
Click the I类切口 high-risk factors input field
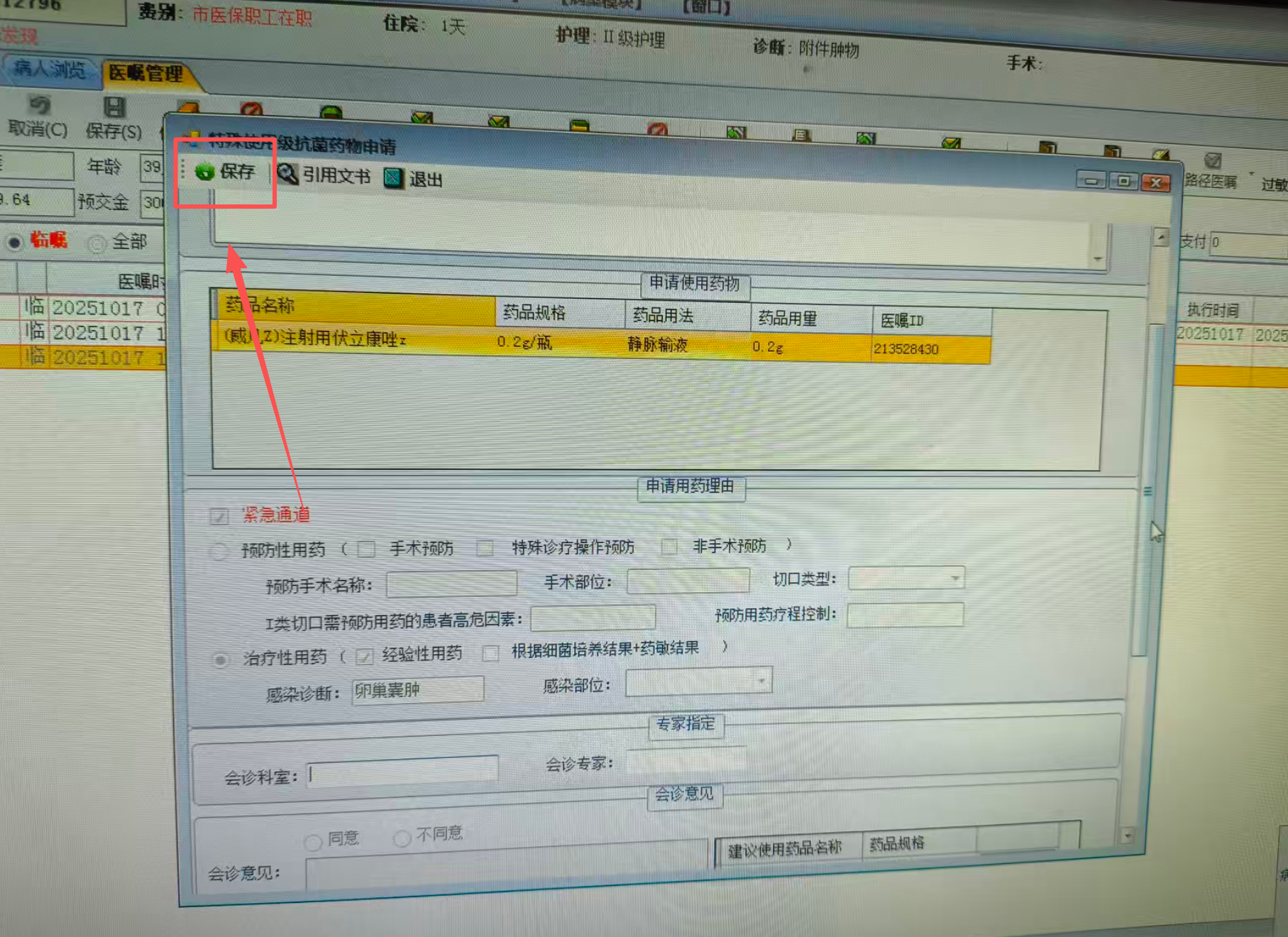tap(593, 618)
